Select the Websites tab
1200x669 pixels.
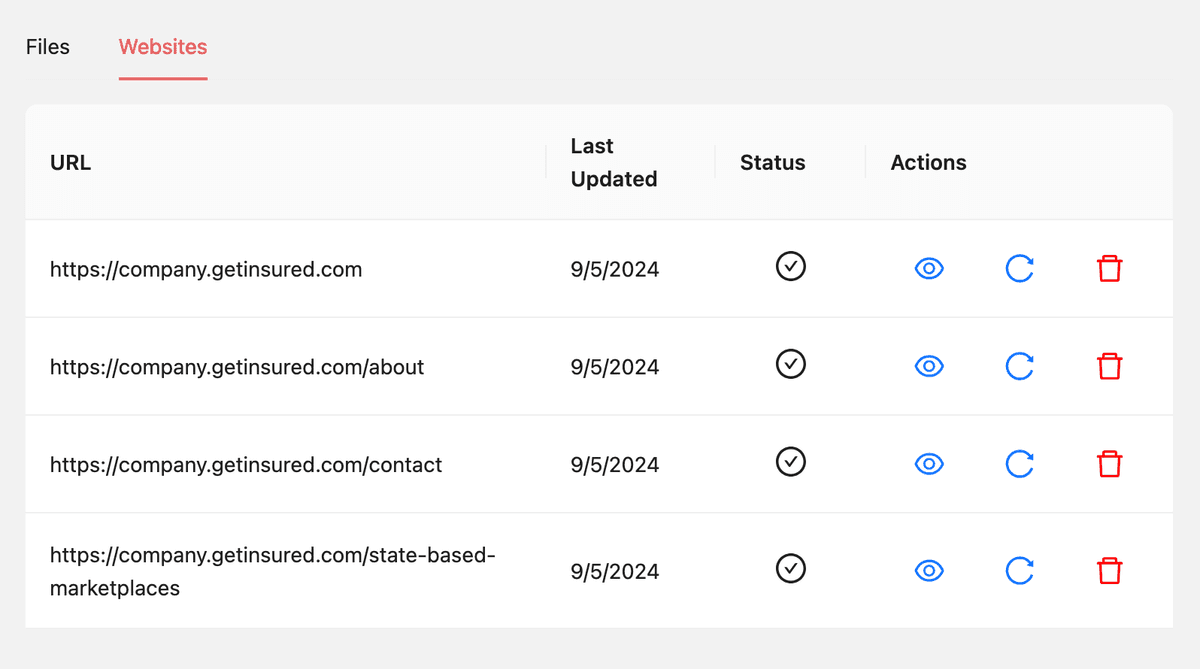(x=162, y=46)
